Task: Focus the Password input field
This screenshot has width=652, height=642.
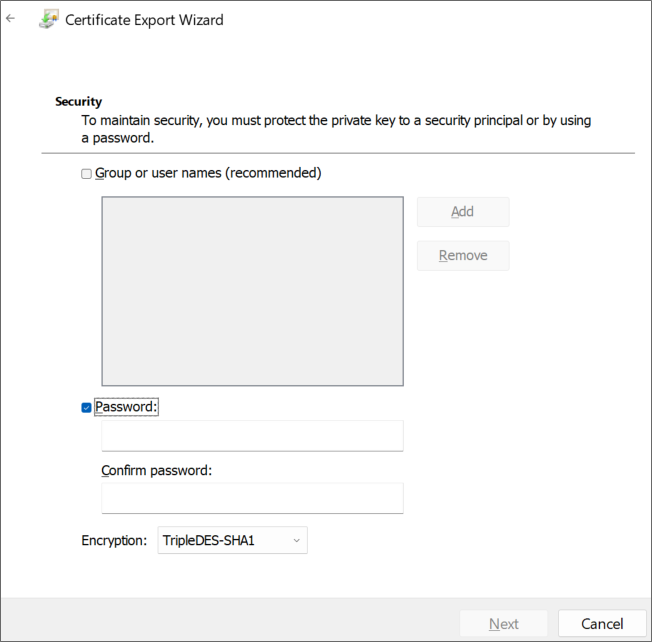Action: click(x=252, y=436)
